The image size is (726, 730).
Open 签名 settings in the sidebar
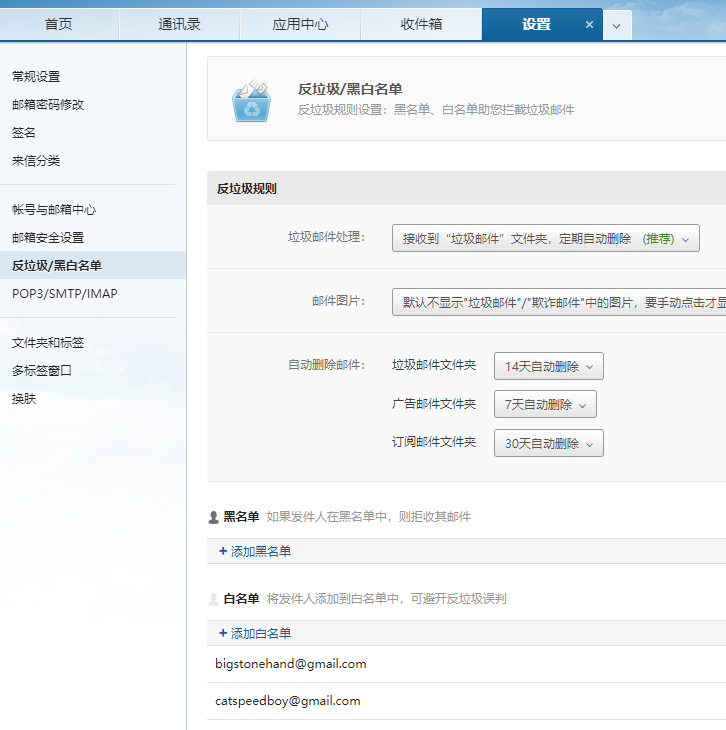tap(24, 133)
